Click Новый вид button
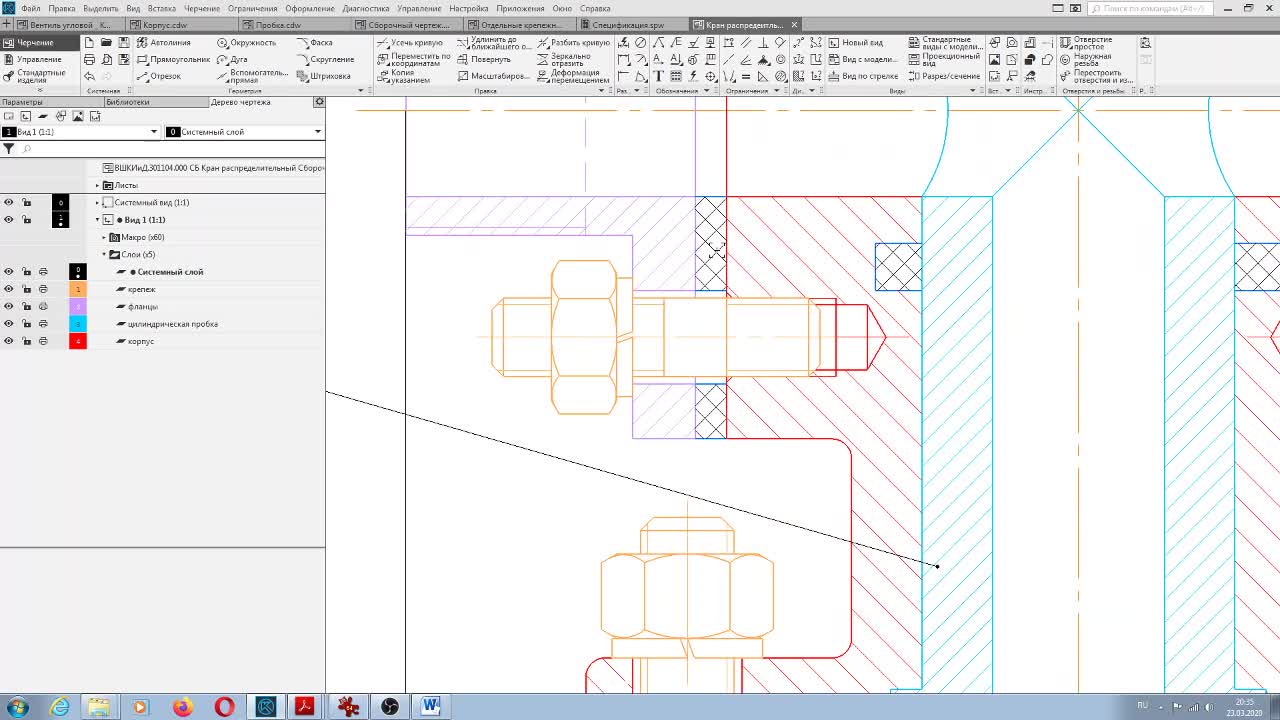This screenshot has height=720, width=1280. pos(855,43)
